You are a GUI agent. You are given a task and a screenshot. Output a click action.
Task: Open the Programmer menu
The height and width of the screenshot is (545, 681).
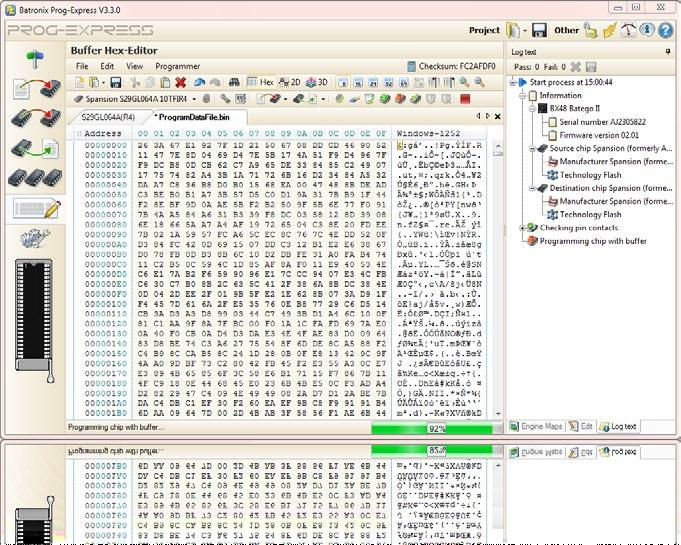tap(178, 66)
